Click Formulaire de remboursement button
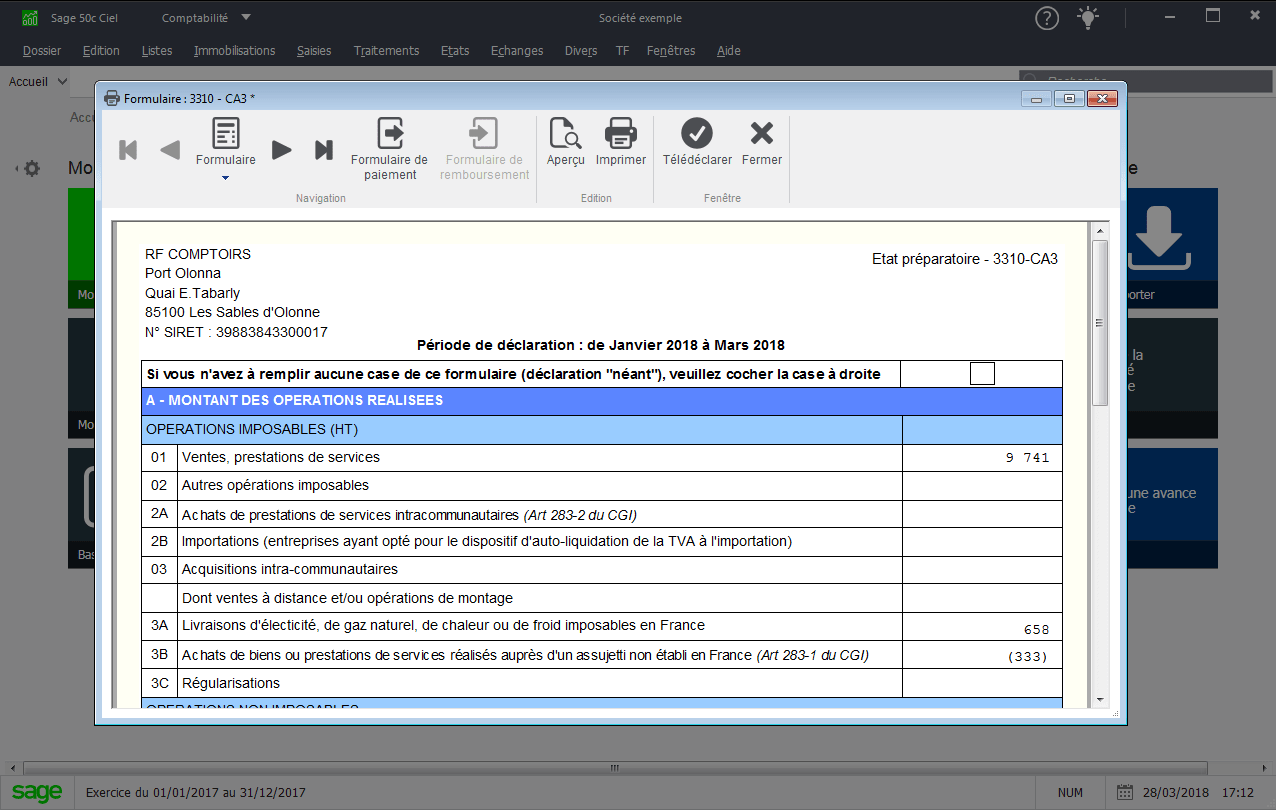Image resolution: width=1276 pixels, height=810 pixels. [485, 149]
